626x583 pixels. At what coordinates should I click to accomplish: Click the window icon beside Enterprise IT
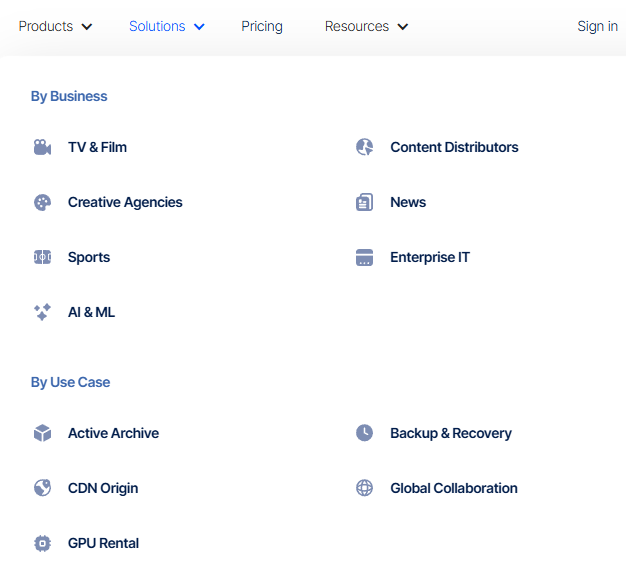click(x=364, y=257)
